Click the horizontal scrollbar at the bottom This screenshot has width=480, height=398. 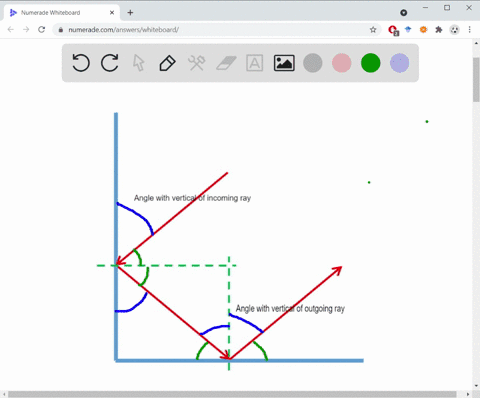[232, 394]
